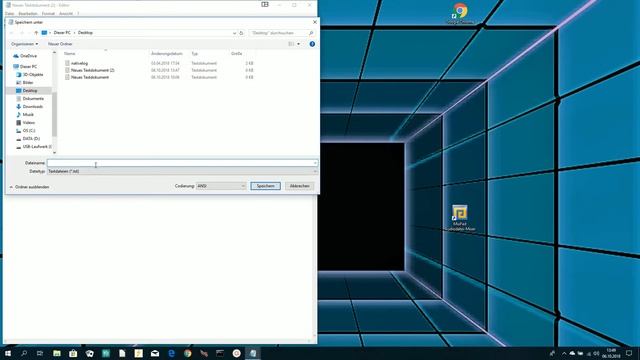Open the Organisieren dropdown menu
Screen dimensions: 640x360
[24, 44]
